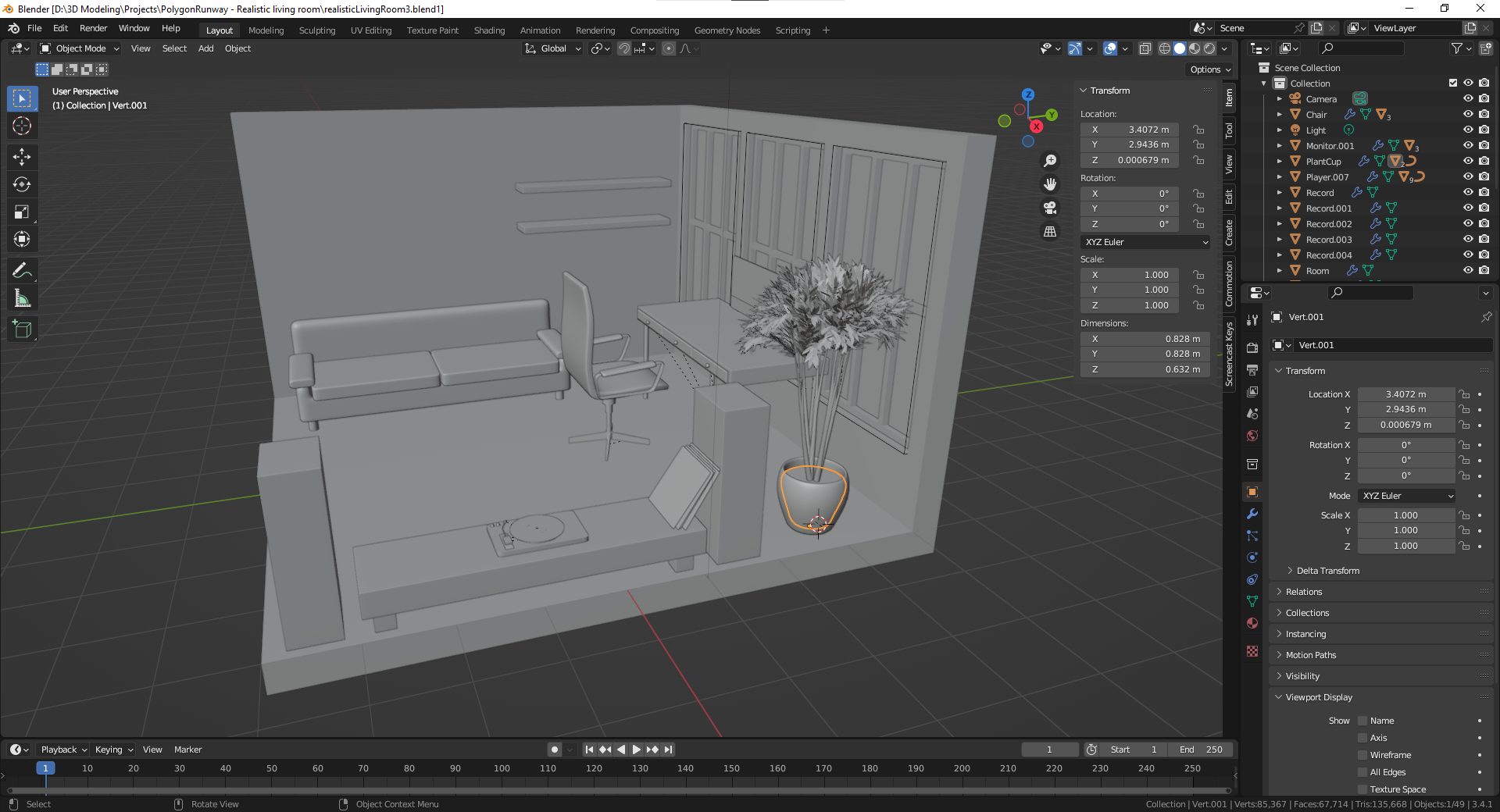Expand the Delta Transform panel
This screenshot has height=812, width=1500.
[x=1327, y=571]
